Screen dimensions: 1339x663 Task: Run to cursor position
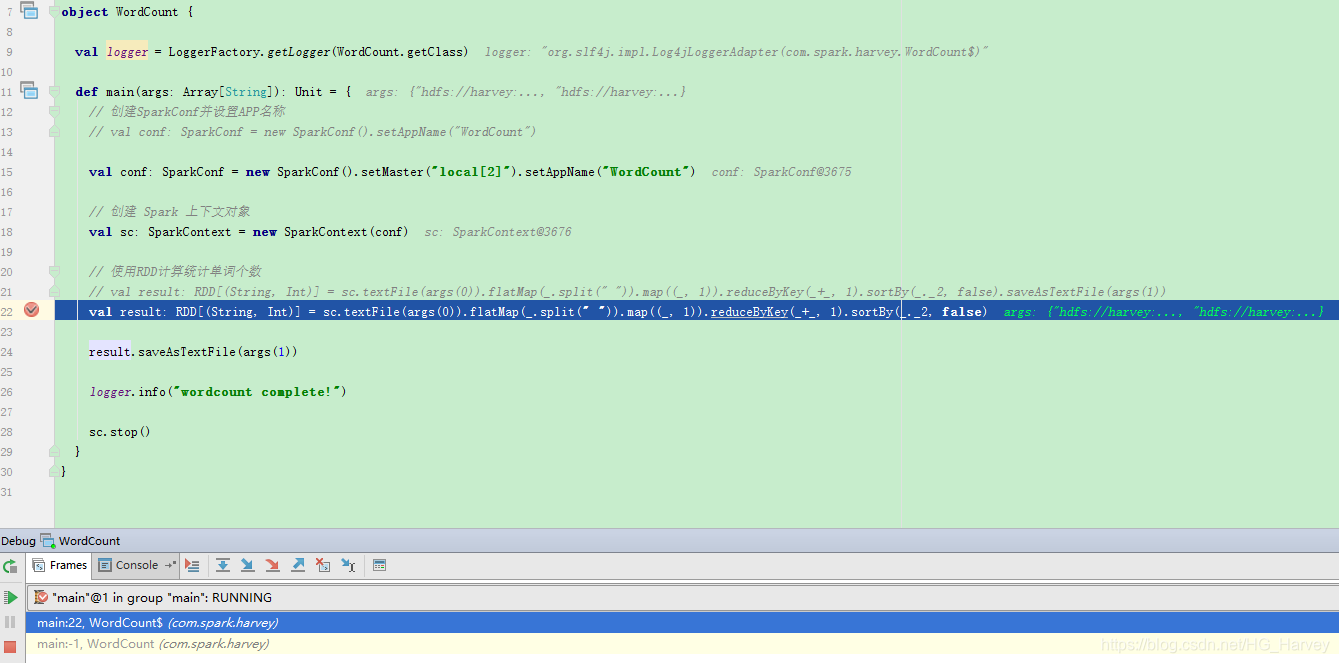pyautogui.click(x=348, y=565)
